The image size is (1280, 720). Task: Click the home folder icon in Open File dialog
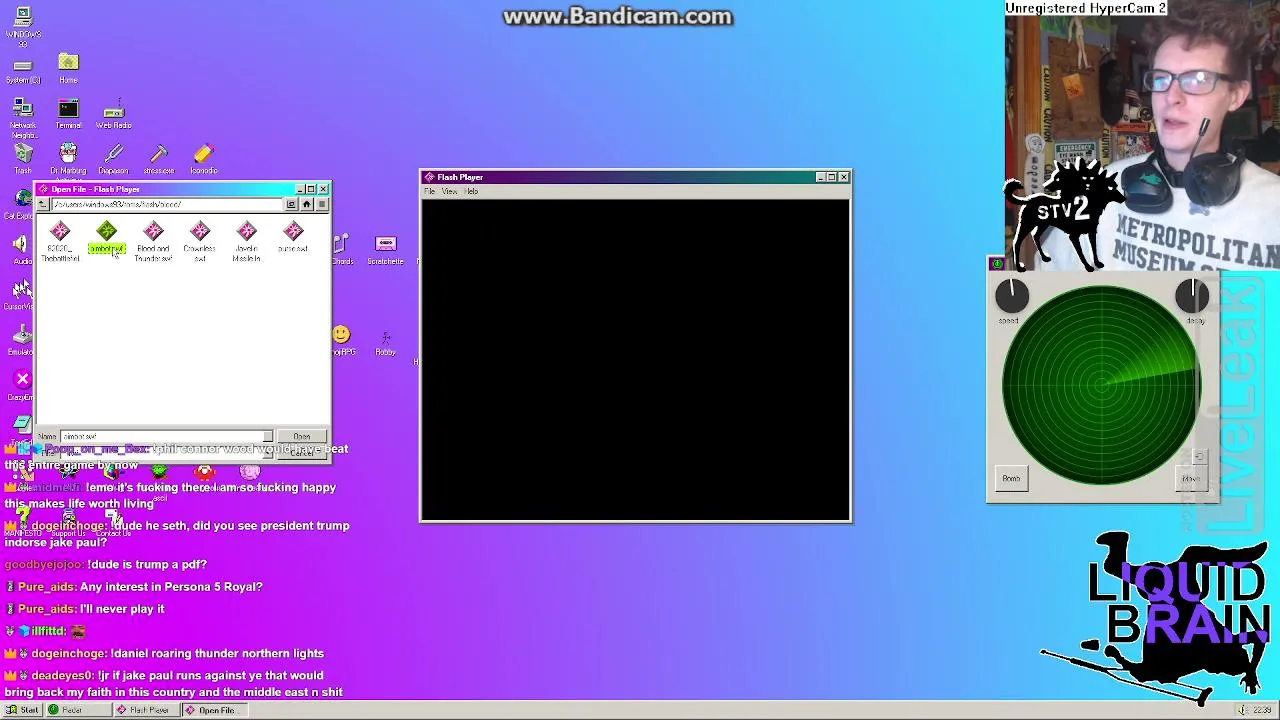[307, 205]
